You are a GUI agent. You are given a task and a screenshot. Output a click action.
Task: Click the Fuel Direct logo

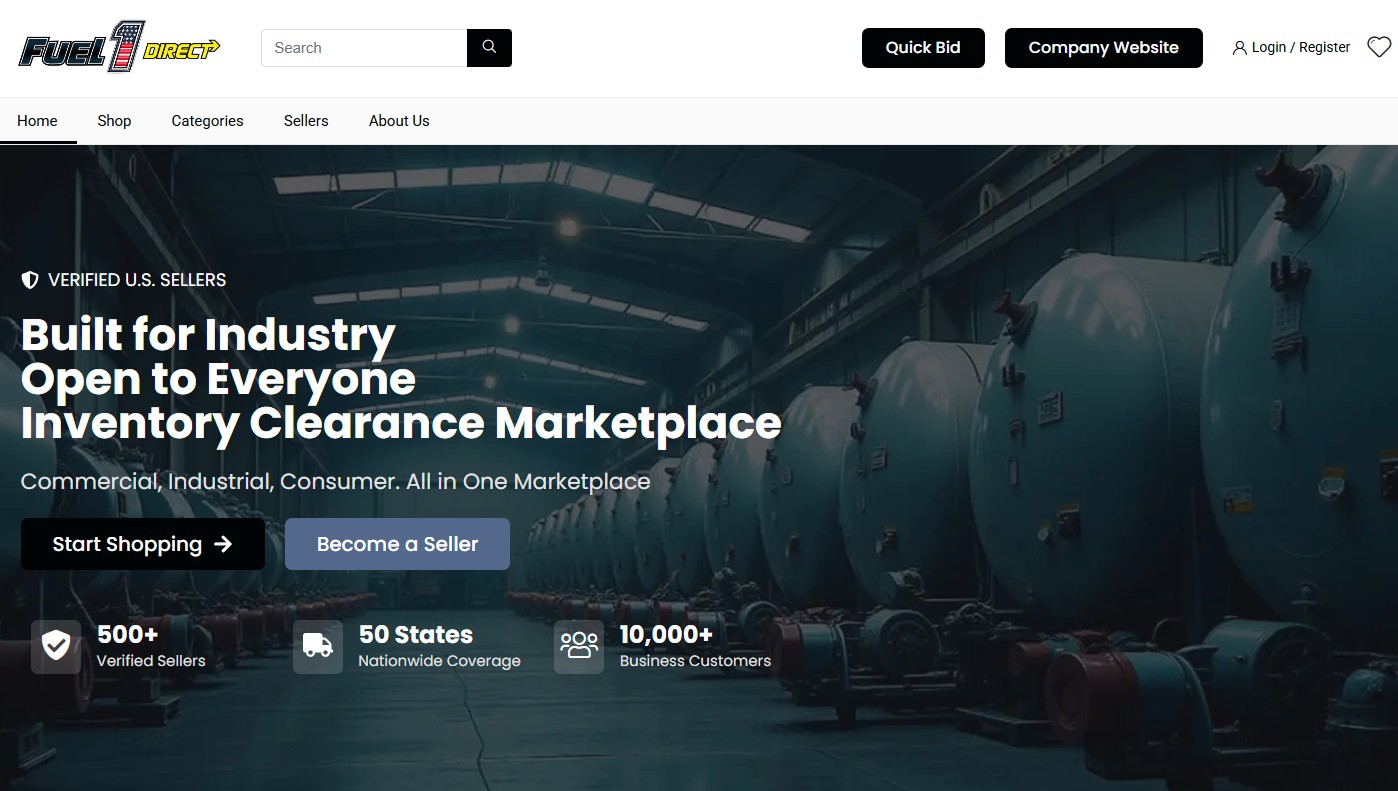[x=118, y=47]
